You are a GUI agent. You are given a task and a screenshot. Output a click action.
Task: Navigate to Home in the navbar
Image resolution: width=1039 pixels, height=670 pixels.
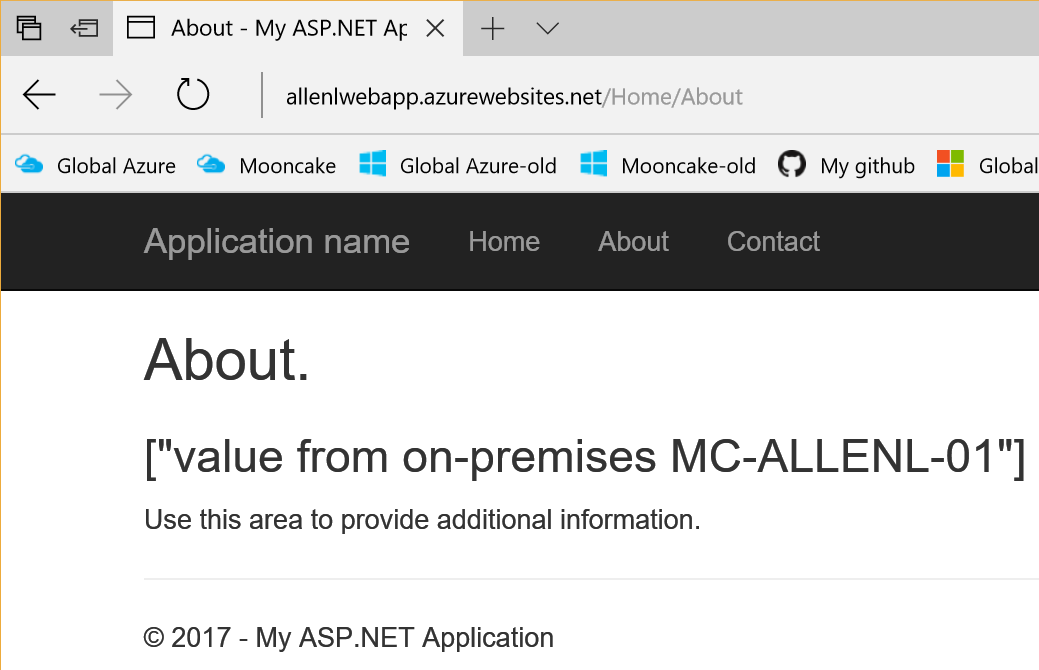(504, 242)
